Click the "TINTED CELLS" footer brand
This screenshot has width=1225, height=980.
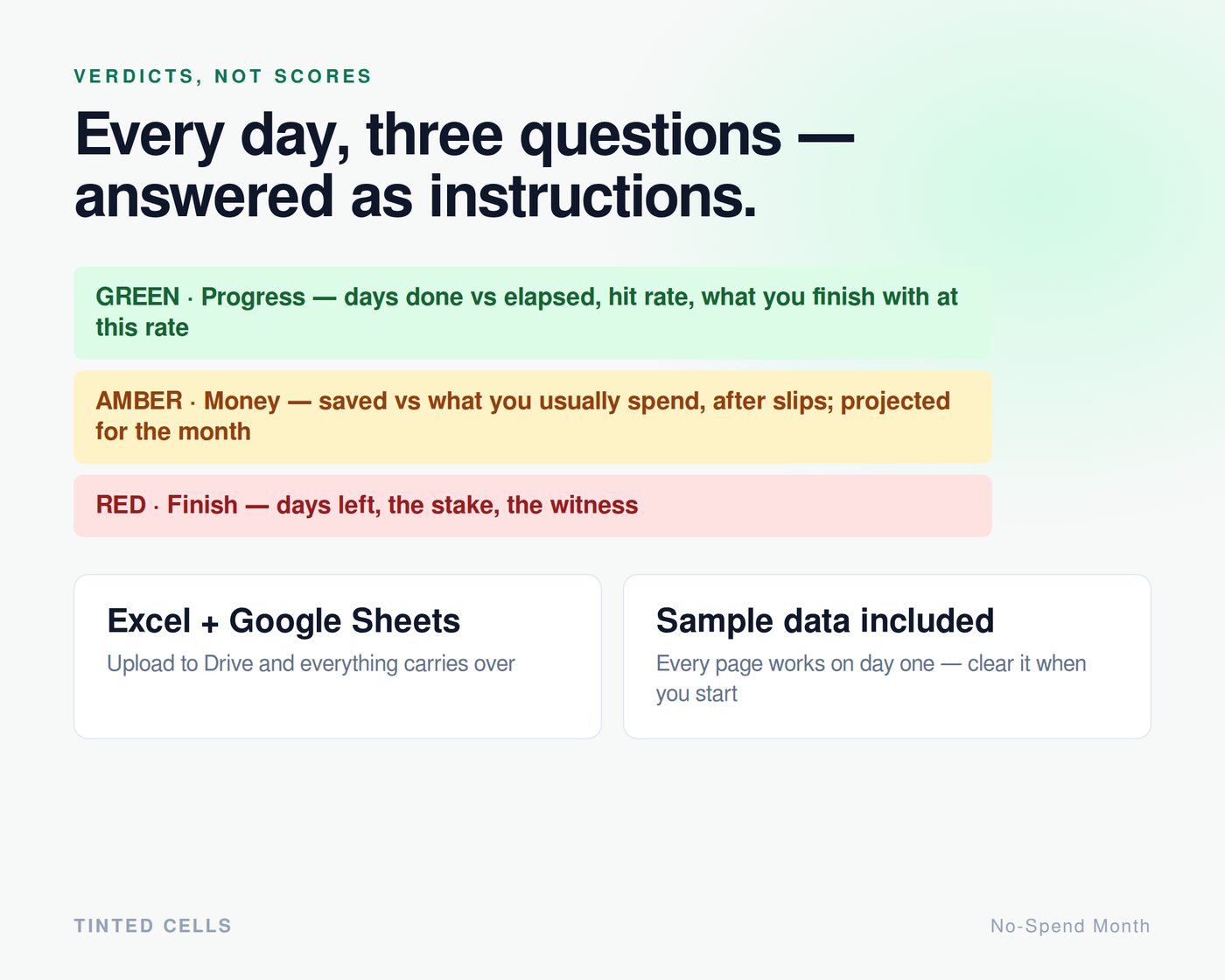(153, 926)
